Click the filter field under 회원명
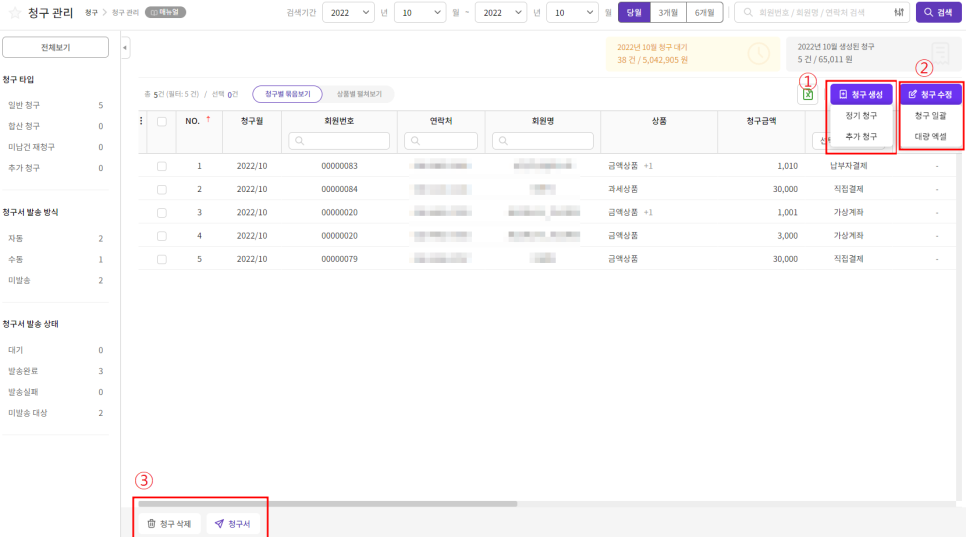966x537 pixels. click(x=543, y=141)
